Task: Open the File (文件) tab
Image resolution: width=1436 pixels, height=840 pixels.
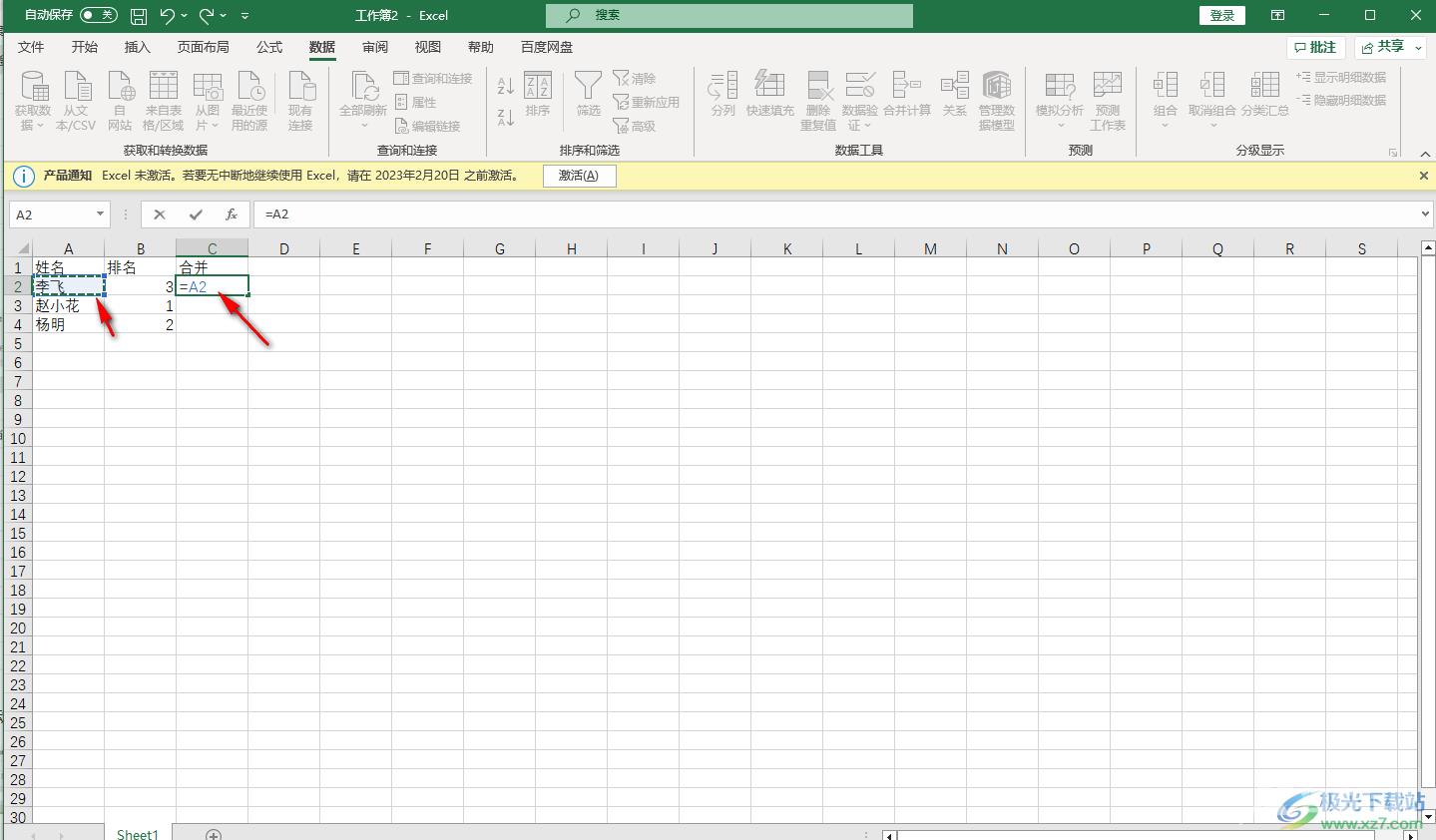Action: [x=31, y=47]
